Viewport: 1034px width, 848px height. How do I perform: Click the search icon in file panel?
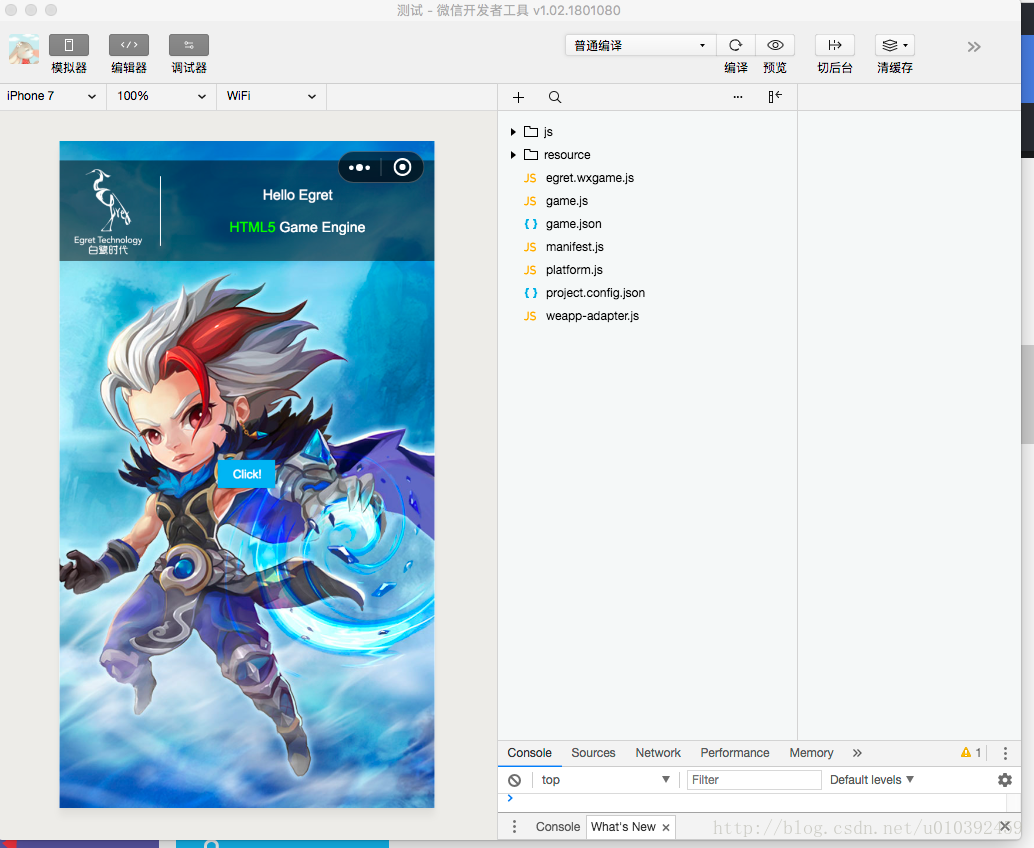pos(555,98)
